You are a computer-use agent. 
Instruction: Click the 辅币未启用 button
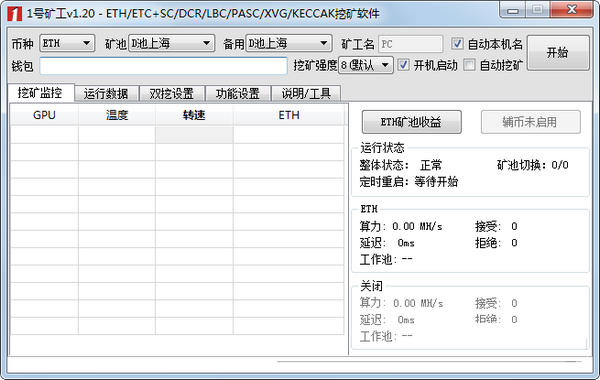530,122
